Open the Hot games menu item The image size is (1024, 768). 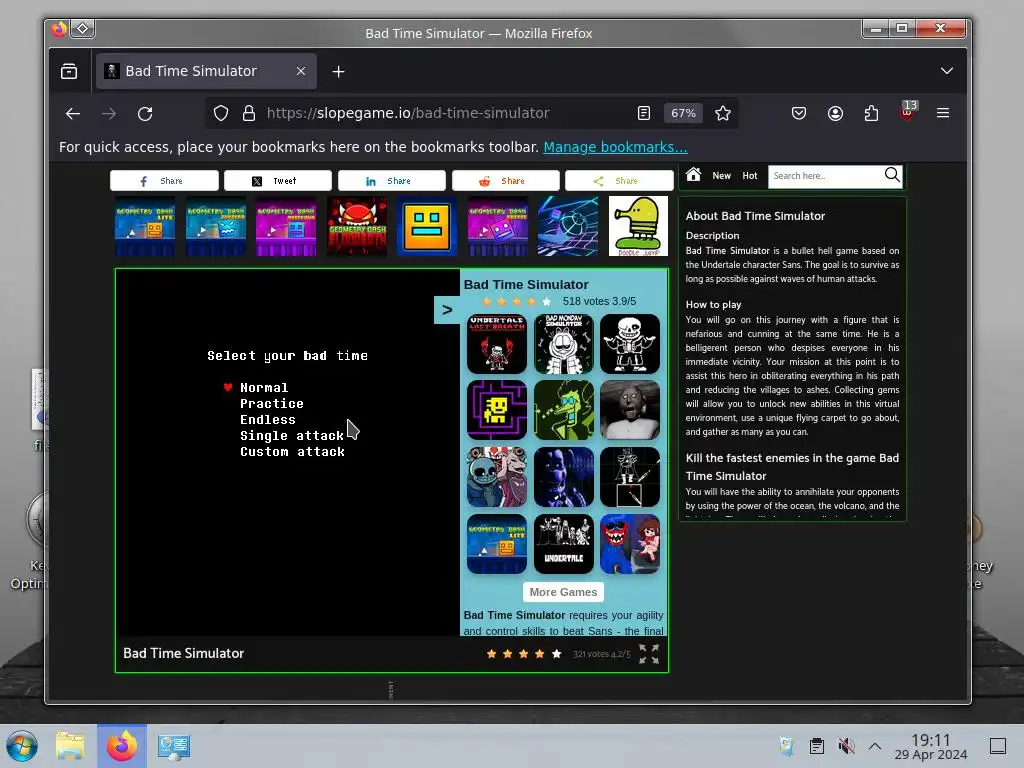750,176
